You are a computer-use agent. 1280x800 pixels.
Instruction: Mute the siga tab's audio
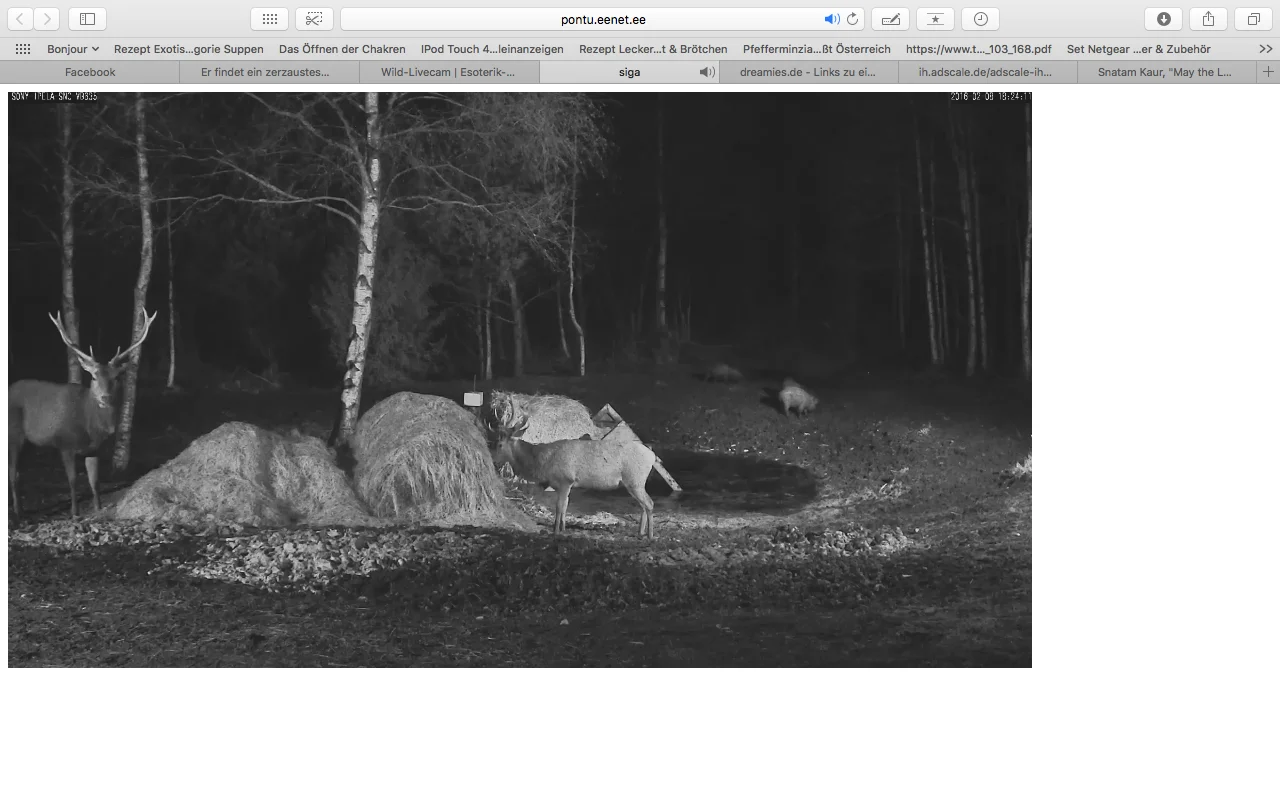tap(706, 72)
